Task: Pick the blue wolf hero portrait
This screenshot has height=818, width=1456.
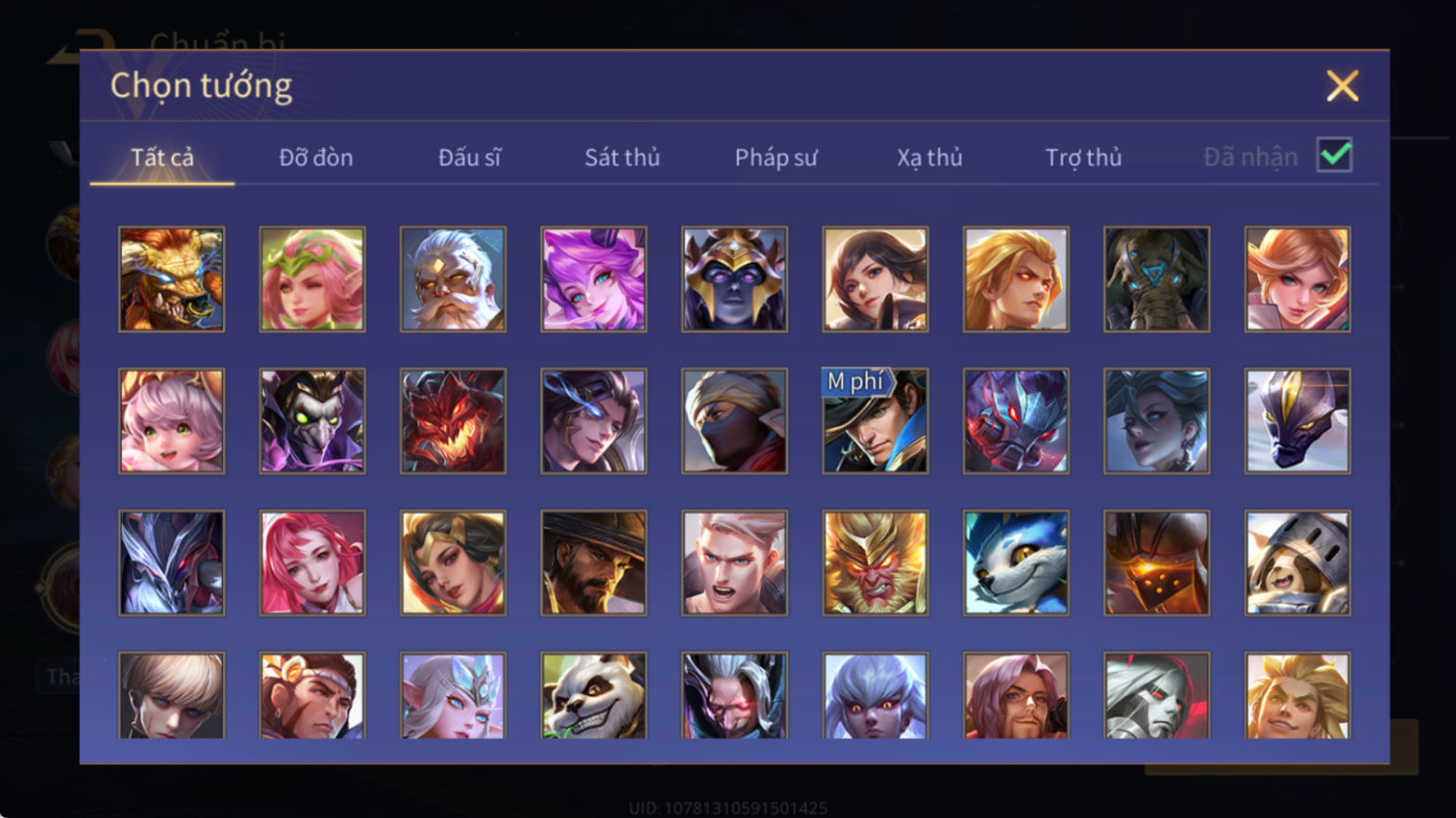Action: (1017, 563)
